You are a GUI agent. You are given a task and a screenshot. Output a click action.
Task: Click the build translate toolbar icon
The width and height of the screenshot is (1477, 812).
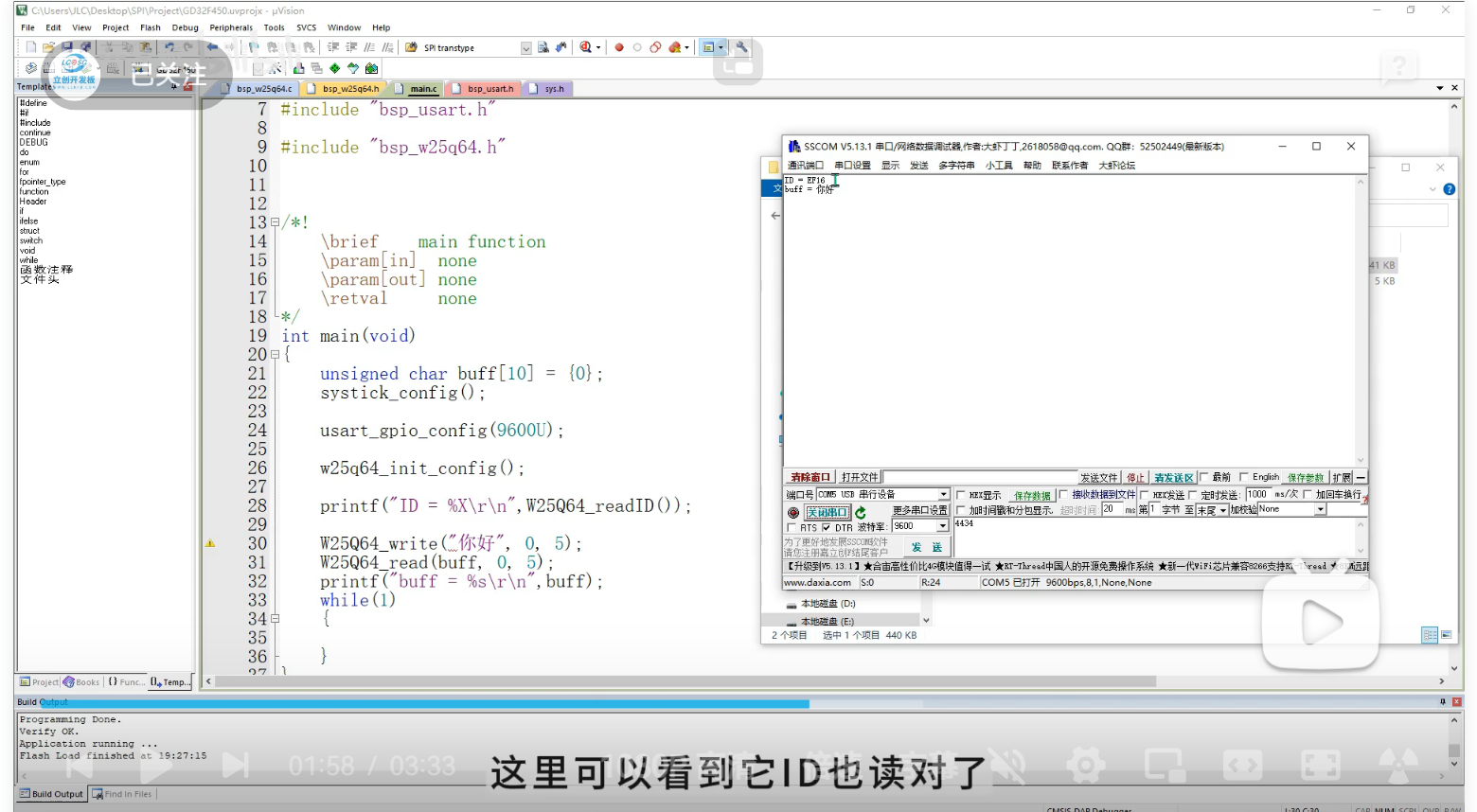[30, 68]
